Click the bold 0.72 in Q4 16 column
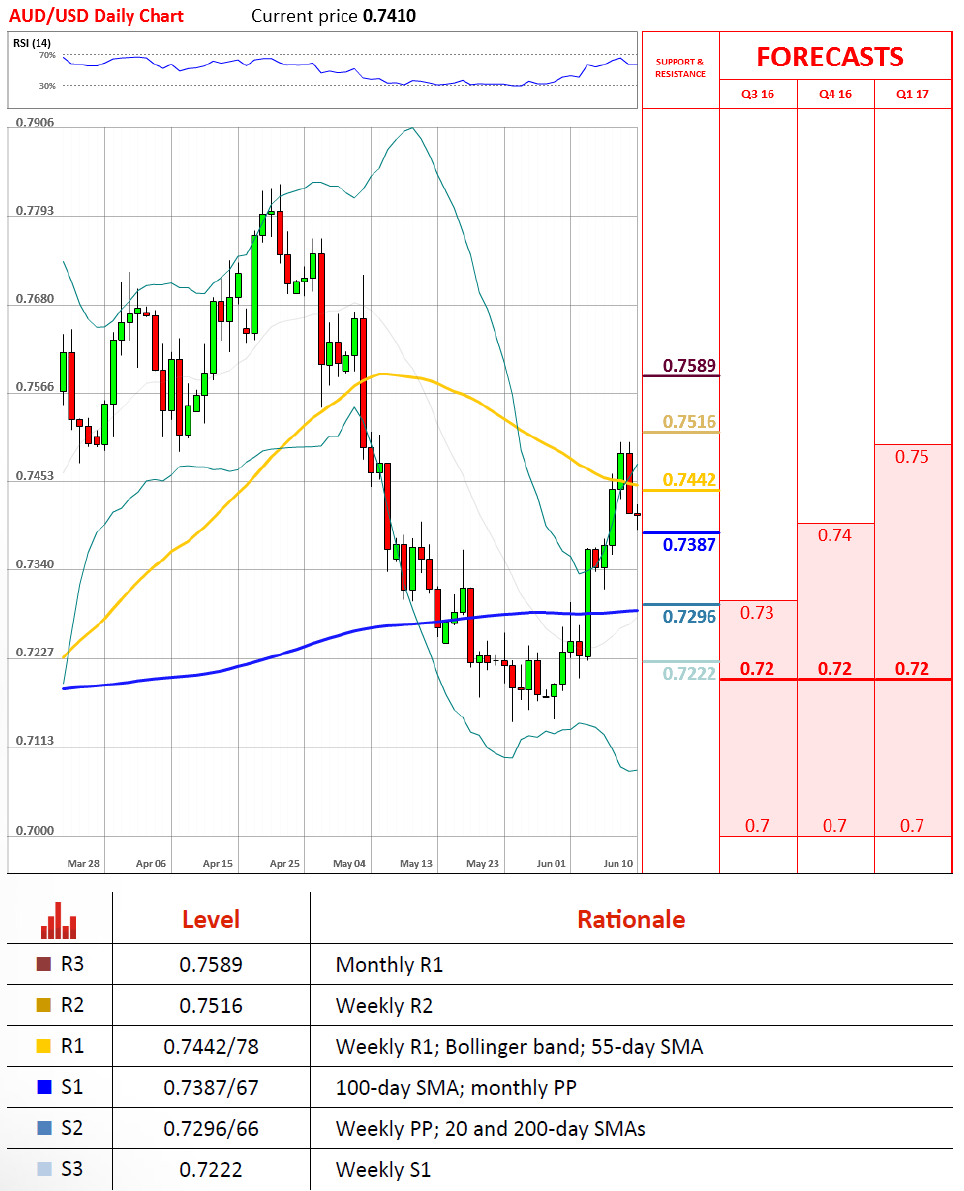The image size is (964, 1191). point(834,668)
